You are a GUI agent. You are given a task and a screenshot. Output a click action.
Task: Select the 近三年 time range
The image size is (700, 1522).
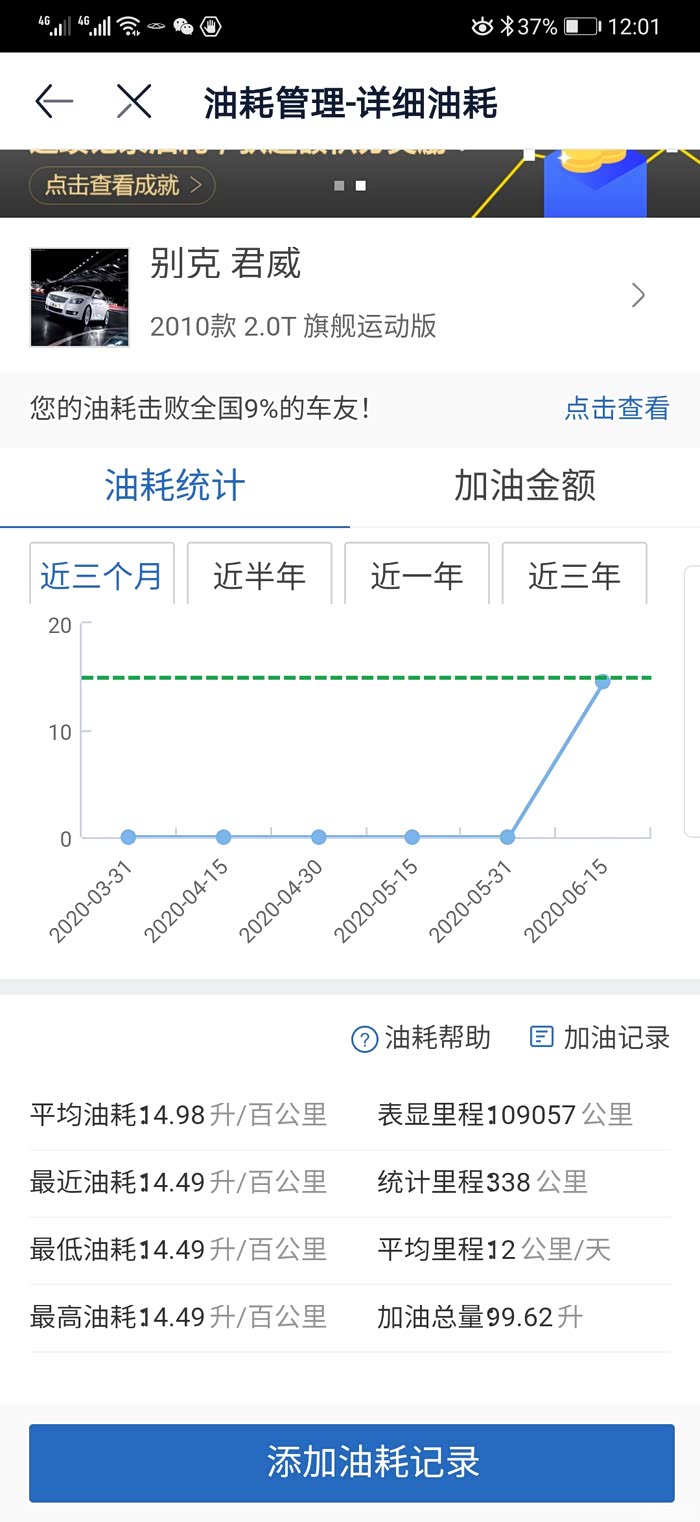point(574,574)
